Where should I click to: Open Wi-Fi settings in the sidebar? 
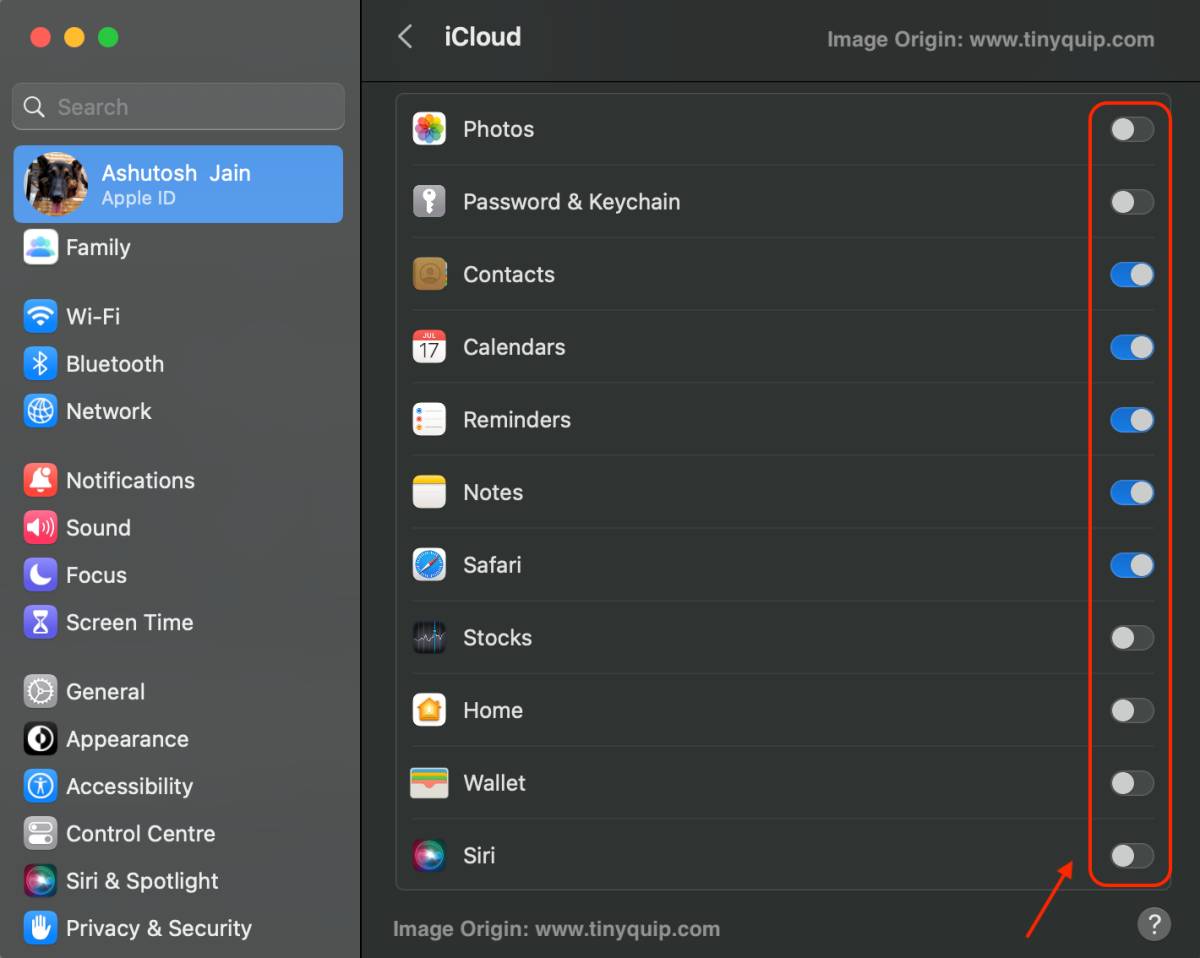tap(92, 316)
